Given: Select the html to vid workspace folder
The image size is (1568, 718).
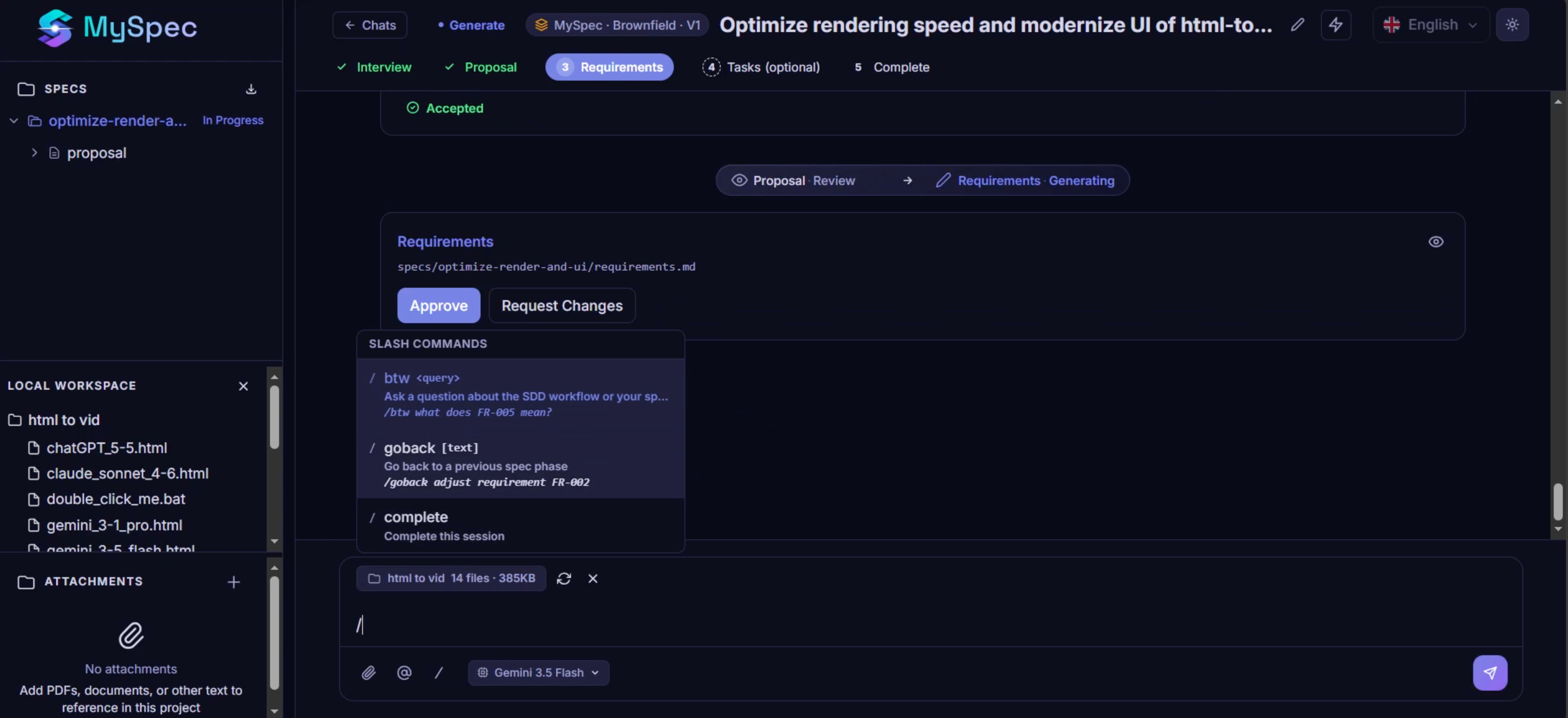Looking at the screenshot, I should click(x=54, y=420).
